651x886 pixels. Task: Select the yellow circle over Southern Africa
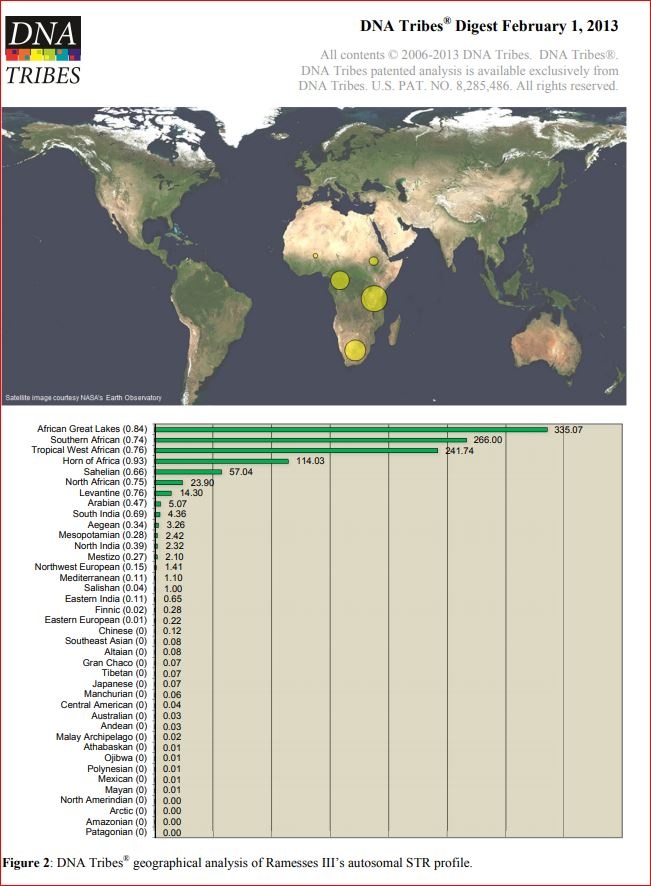(x=355, y=350)
